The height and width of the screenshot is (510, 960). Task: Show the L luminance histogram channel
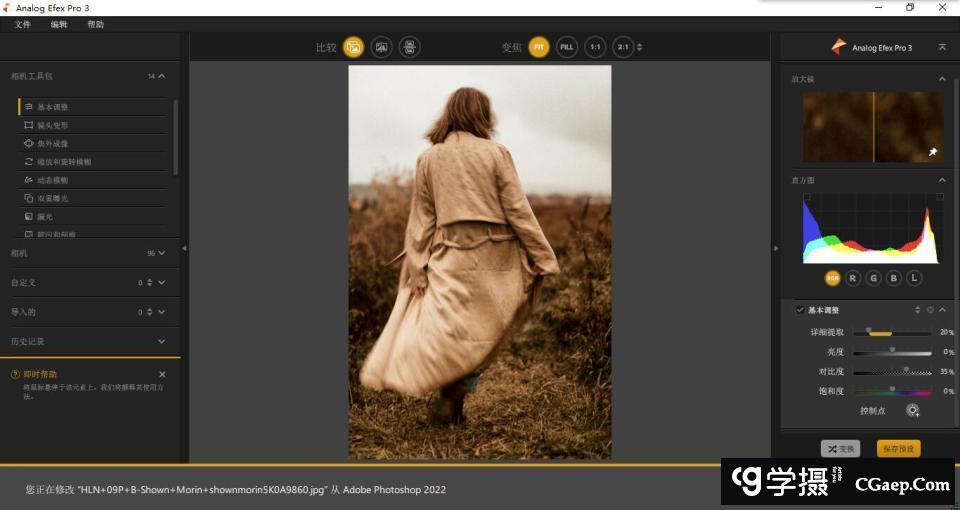pyautogui.click(x=914, y=278)
